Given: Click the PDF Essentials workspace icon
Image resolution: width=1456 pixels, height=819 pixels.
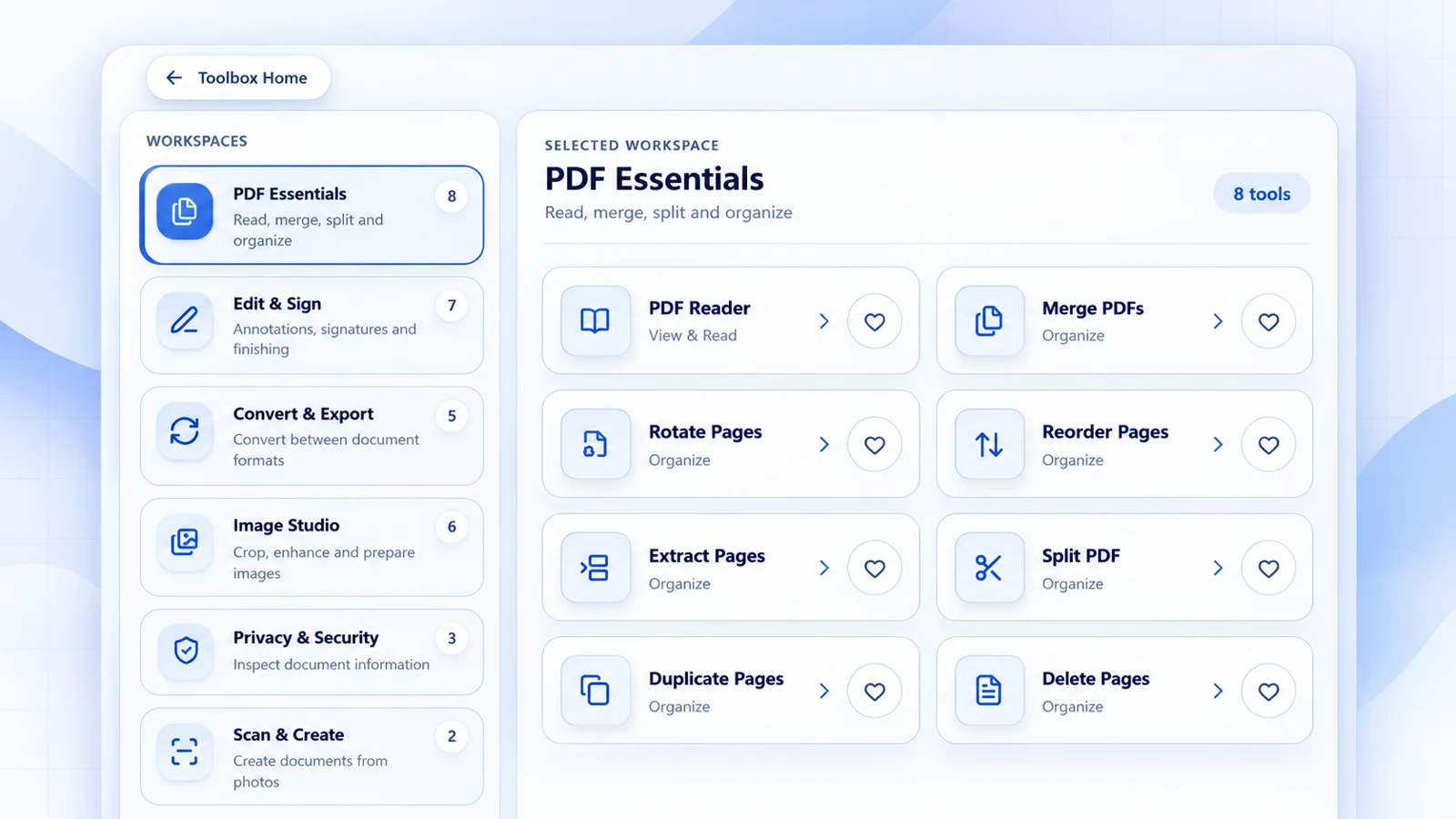Looking at the screenshot, I should point(185,211).
